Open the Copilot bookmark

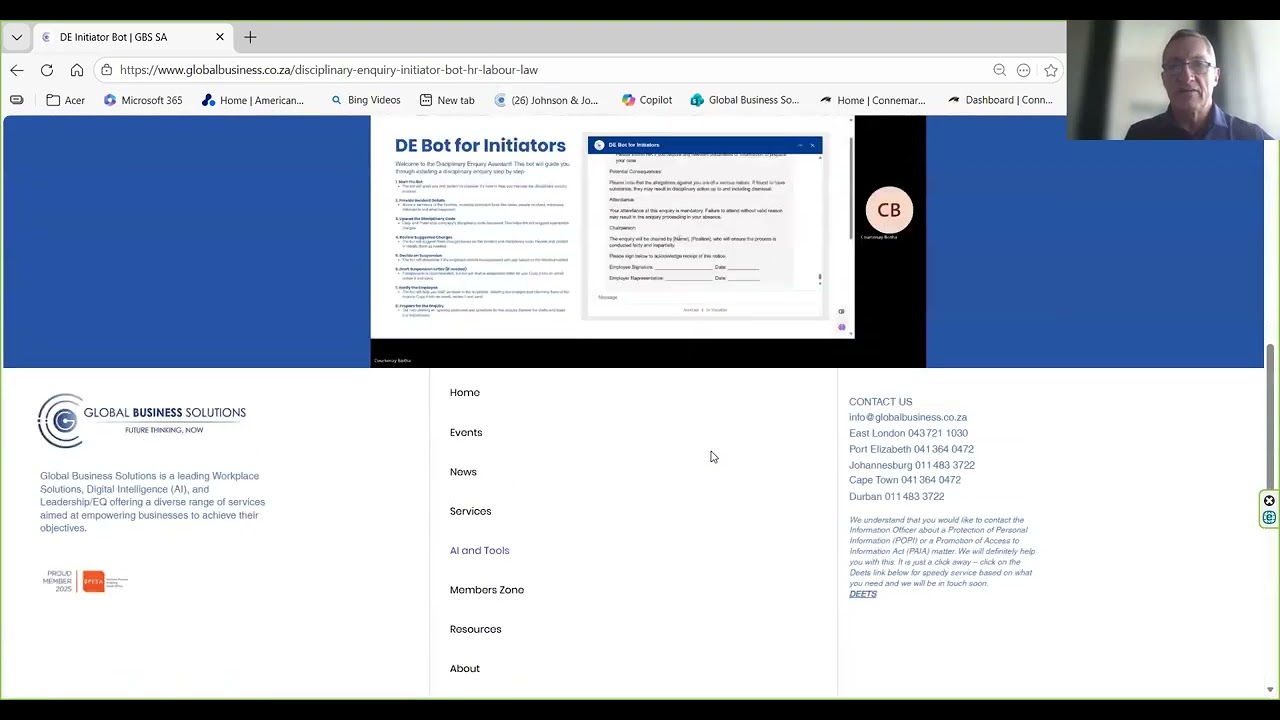point(647,100)
